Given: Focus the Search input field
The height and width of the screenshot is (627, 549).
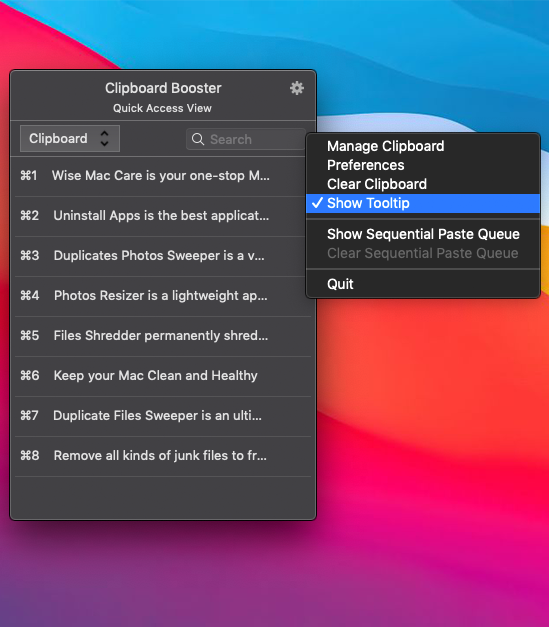Looking at the screenshot, I should pyautogui.click(x=246, y=139).
